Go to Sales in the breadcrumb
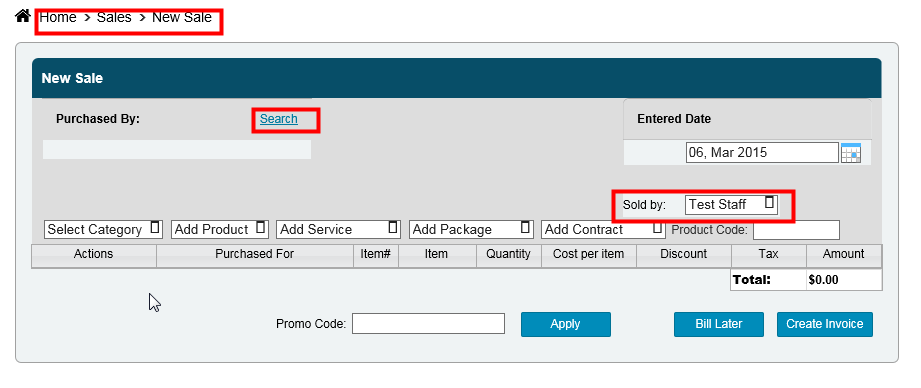The height and width of the screenshot is (388, 921). coord(114,18)
